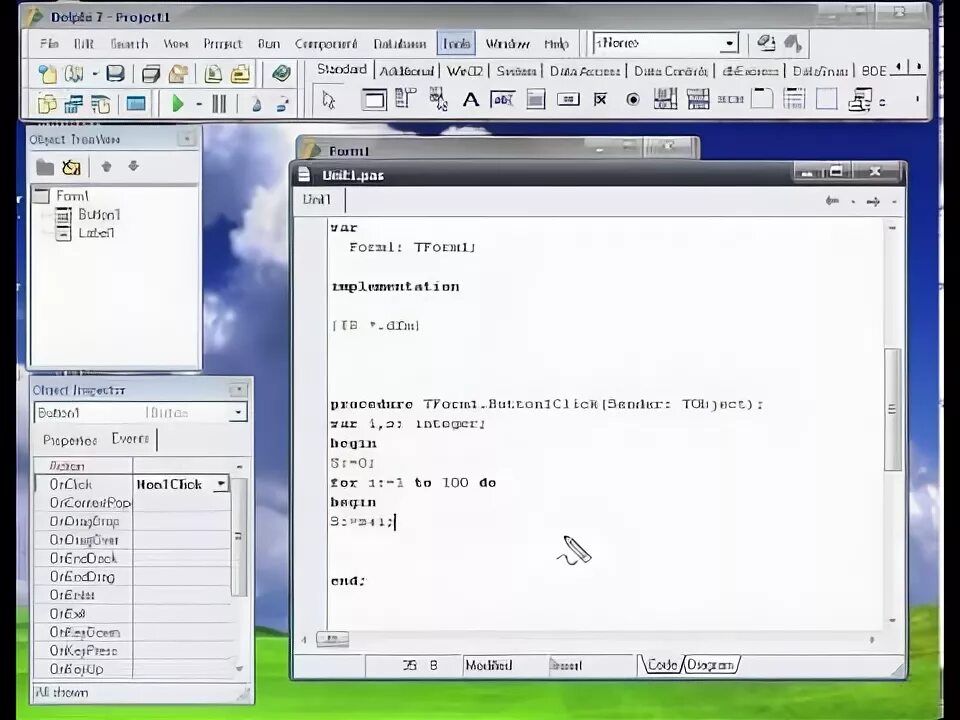Select the ActionList component icon
Viewport: 960px width, 720px height.
860,100
